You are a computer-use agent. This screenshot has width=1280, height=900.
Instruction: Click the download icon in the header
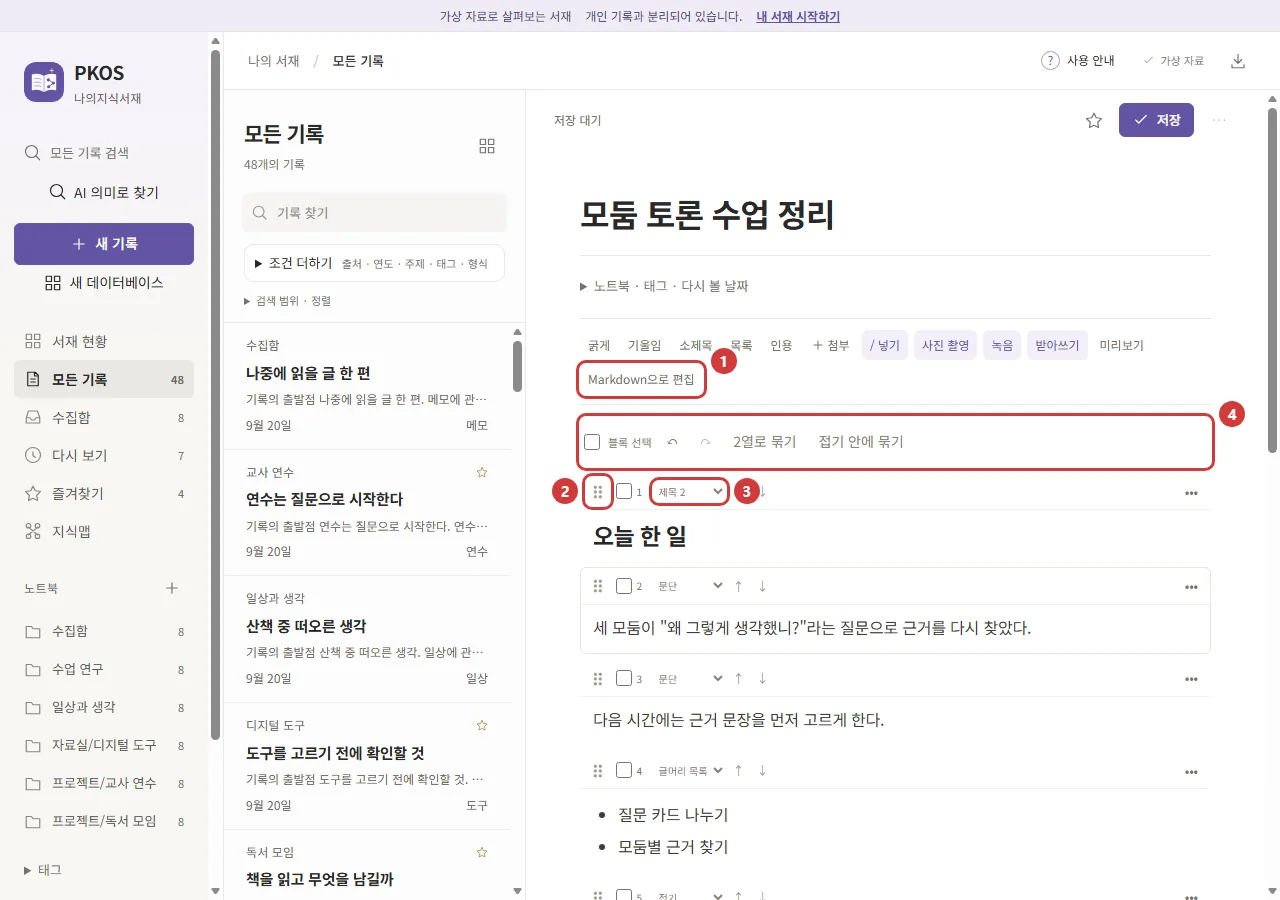[1238, 60]
